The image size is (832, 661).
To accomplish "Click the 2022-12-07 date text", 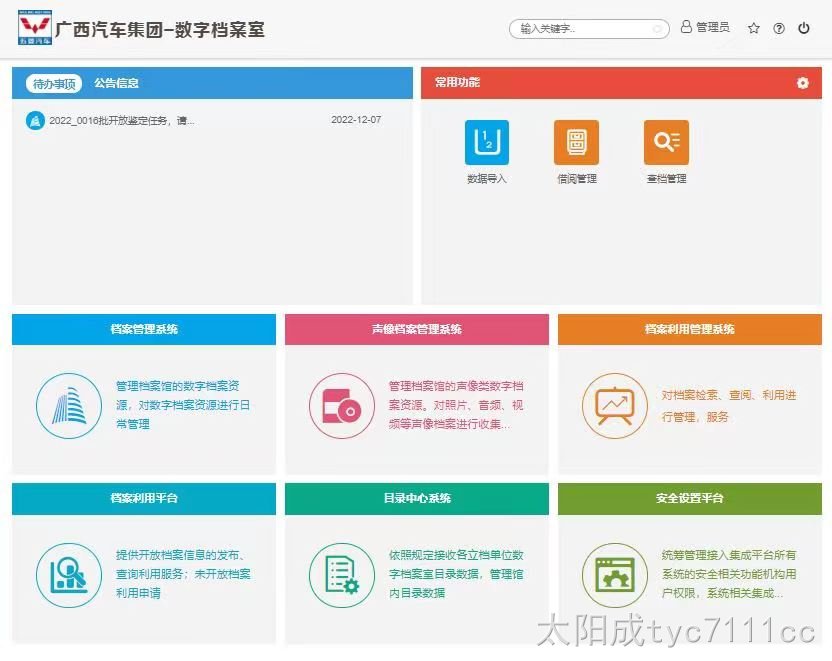I will (x=356, y=120).
